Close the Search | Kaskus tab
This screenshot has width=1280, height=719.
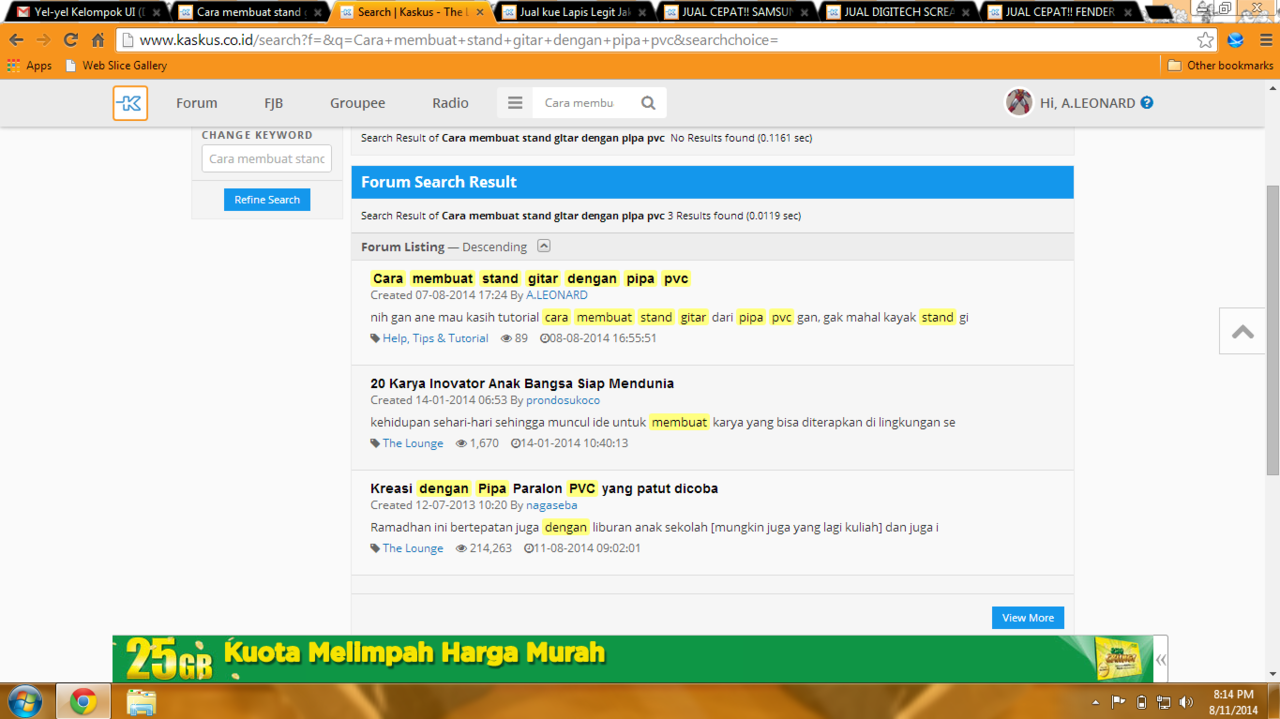click(x=480, y=12)
